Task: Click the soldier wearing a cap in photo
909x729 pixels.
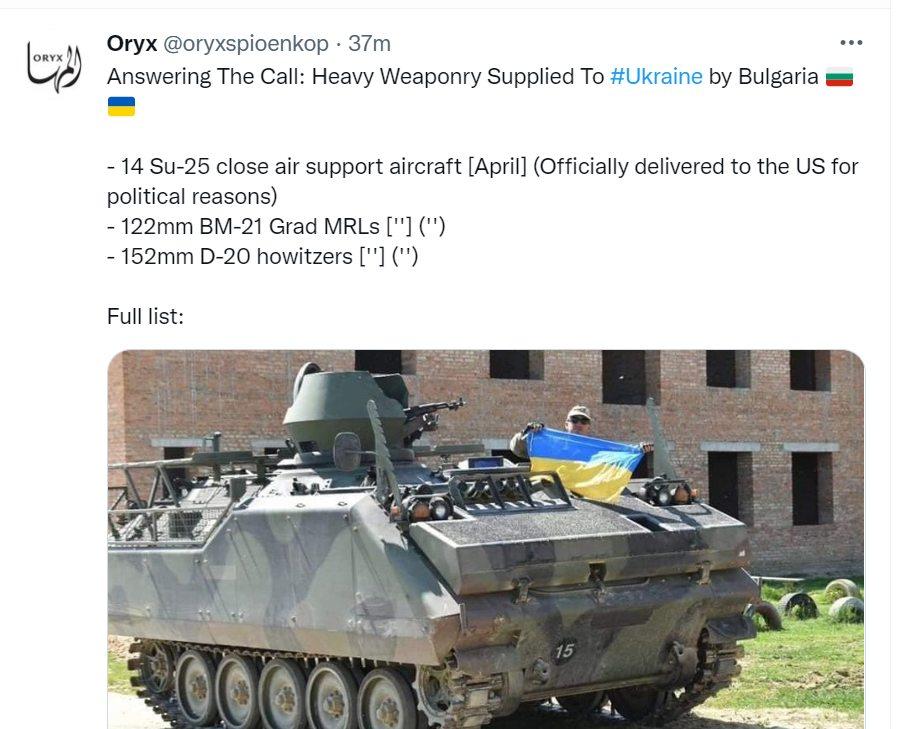Action: click(577, 420)
